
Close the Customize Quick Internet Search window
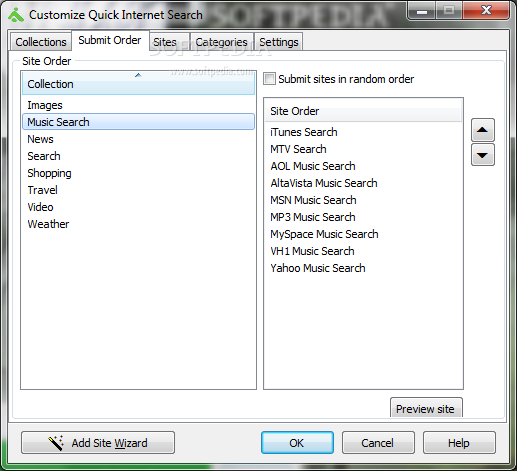coord(486,10)
